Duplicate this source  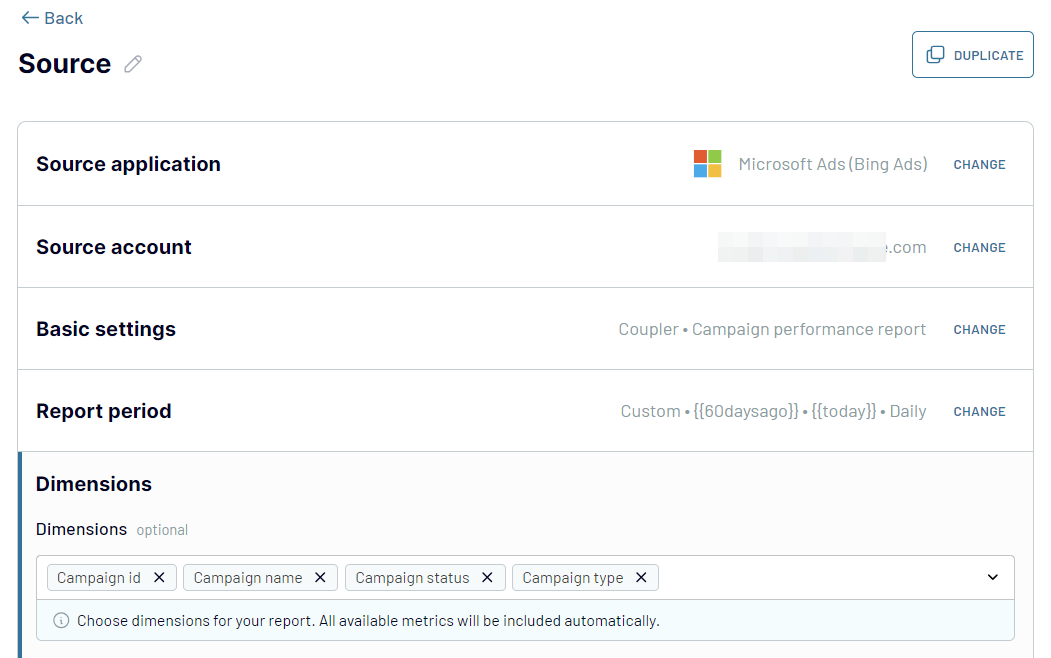coord(972,55)
